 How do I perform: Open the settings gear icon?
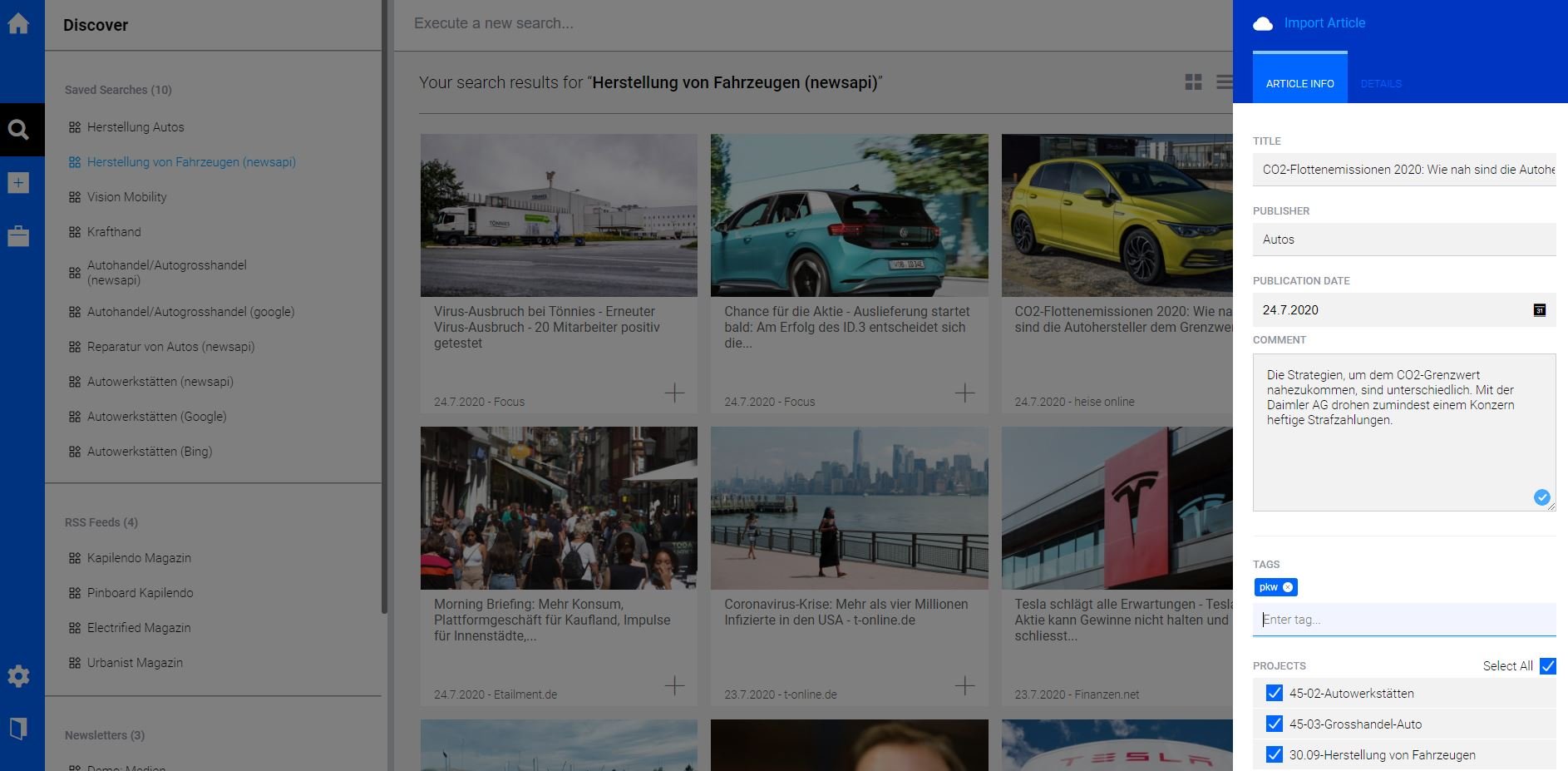[x=18, y=676]
